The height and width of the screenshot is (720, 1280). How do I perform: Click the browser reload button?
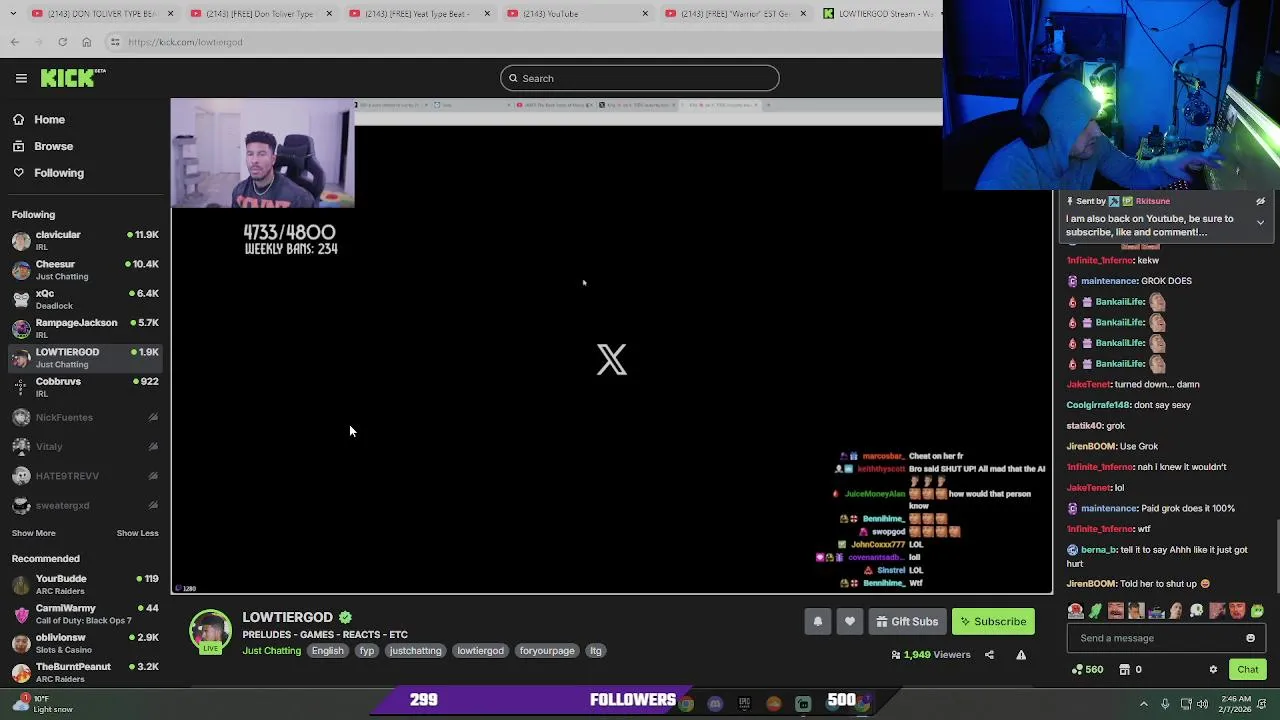62,42
